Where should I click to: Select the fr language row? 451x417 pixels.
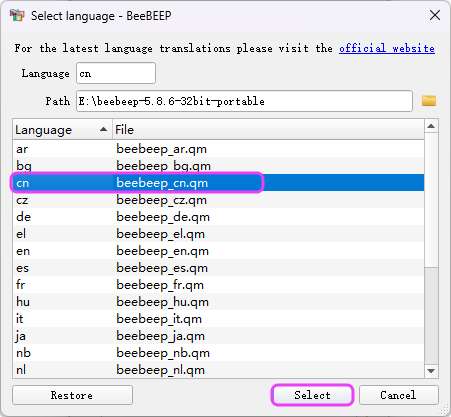click(x=219, y=285)
